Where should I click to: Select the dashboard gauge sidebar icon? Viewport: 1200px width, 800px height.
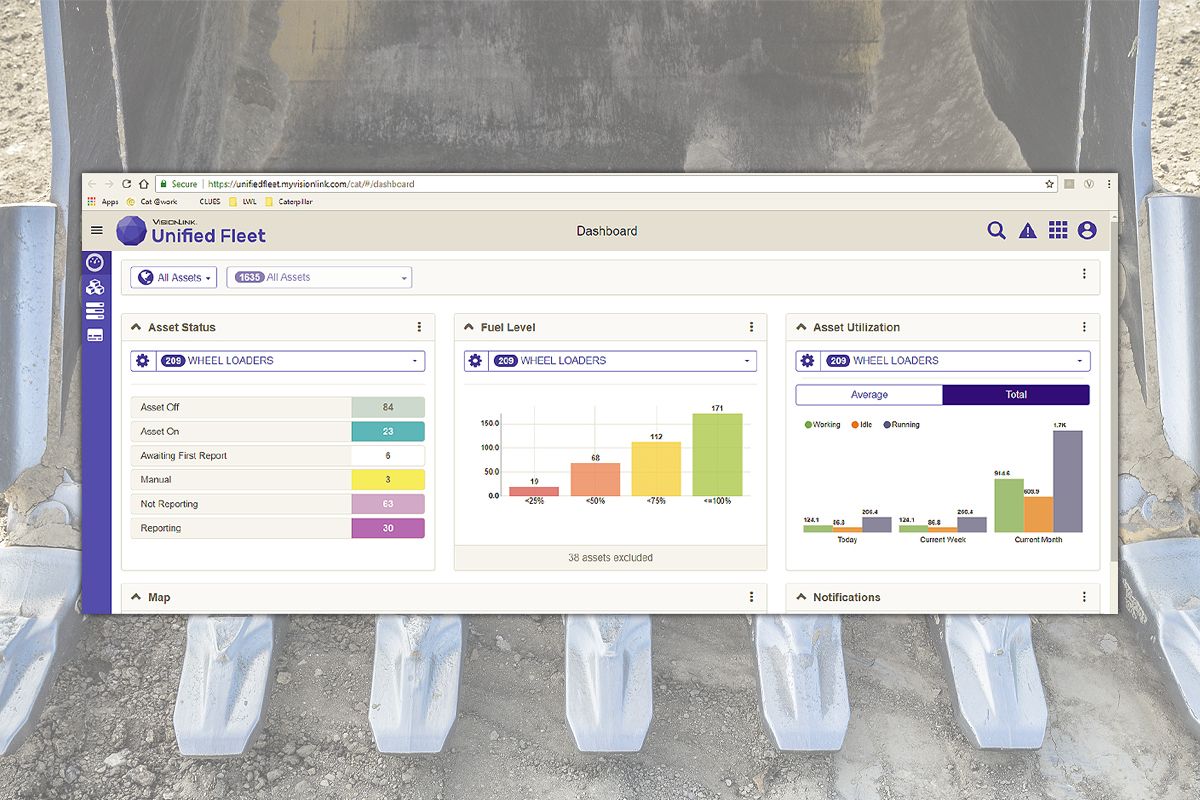click(x=95, y=263)
